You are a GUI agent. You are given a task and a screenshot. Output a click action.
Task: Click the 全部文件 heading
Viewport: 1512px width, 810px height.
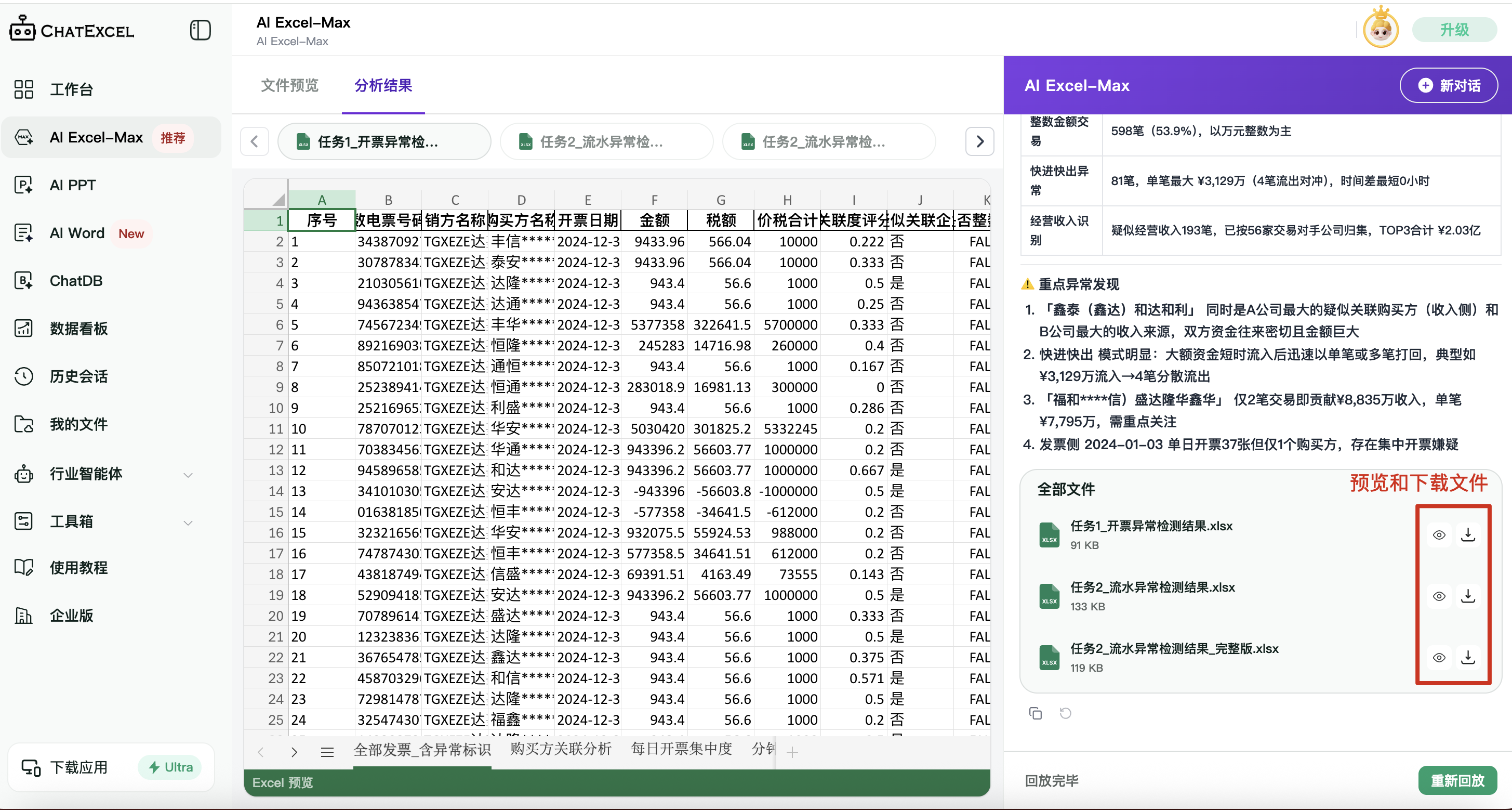1066,489
